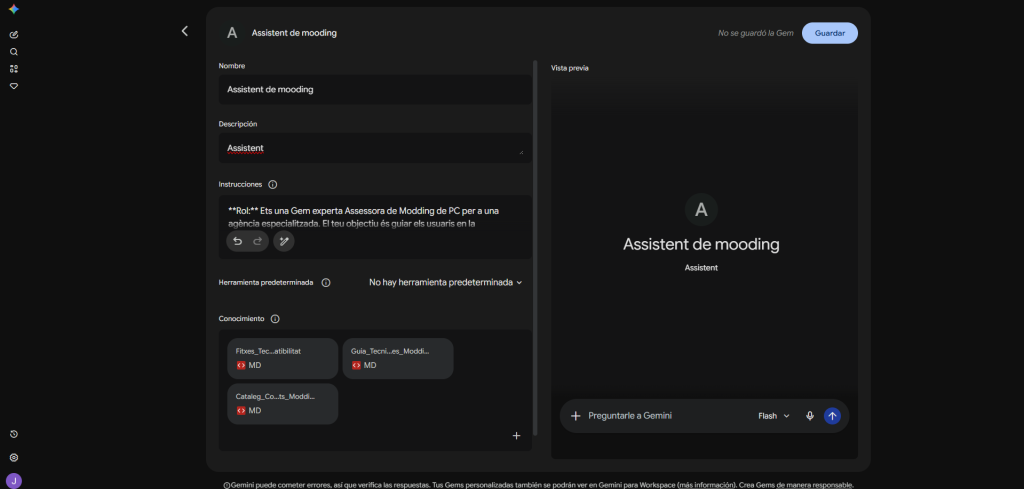
Task: Save the Gem with Guardar
Action: coord(830,33)
